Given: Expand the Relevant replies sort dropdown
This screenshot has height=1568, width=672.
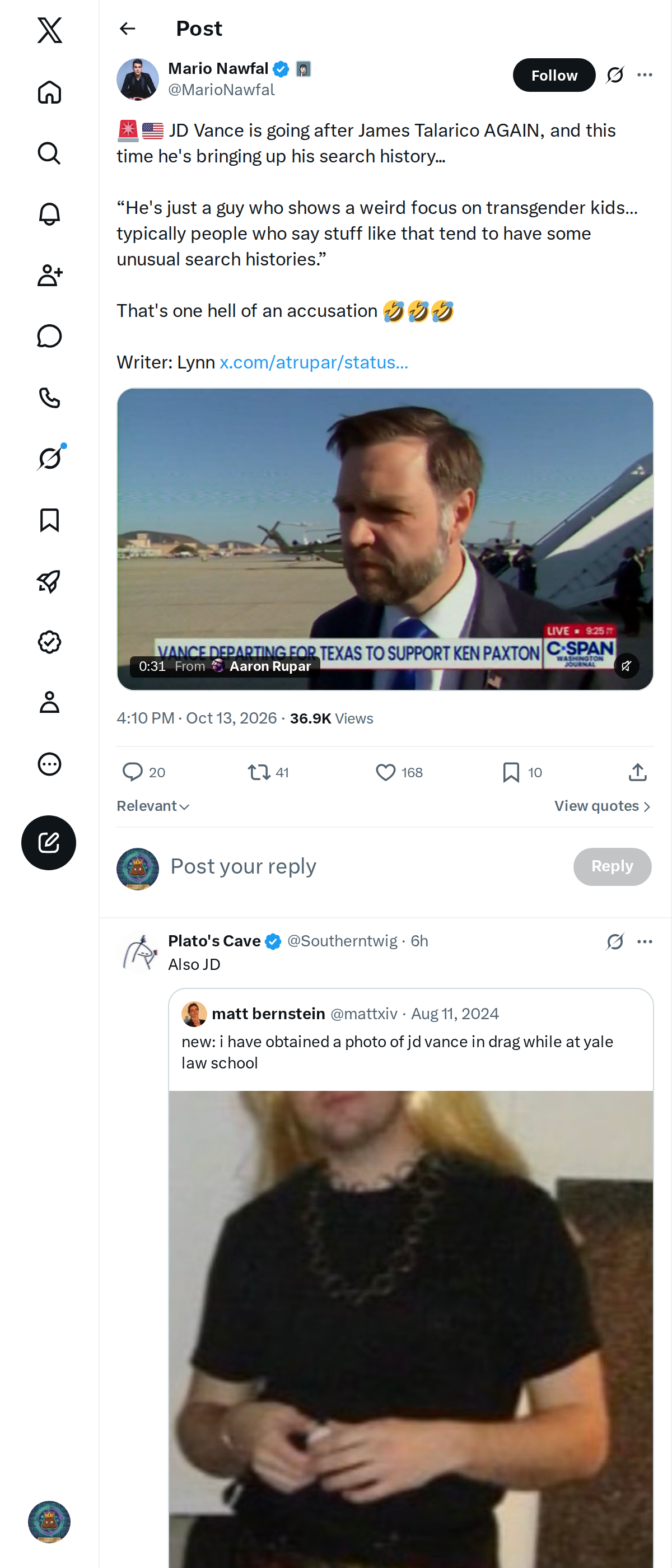Looking at the screenshot, I should [x=153, y=806].
